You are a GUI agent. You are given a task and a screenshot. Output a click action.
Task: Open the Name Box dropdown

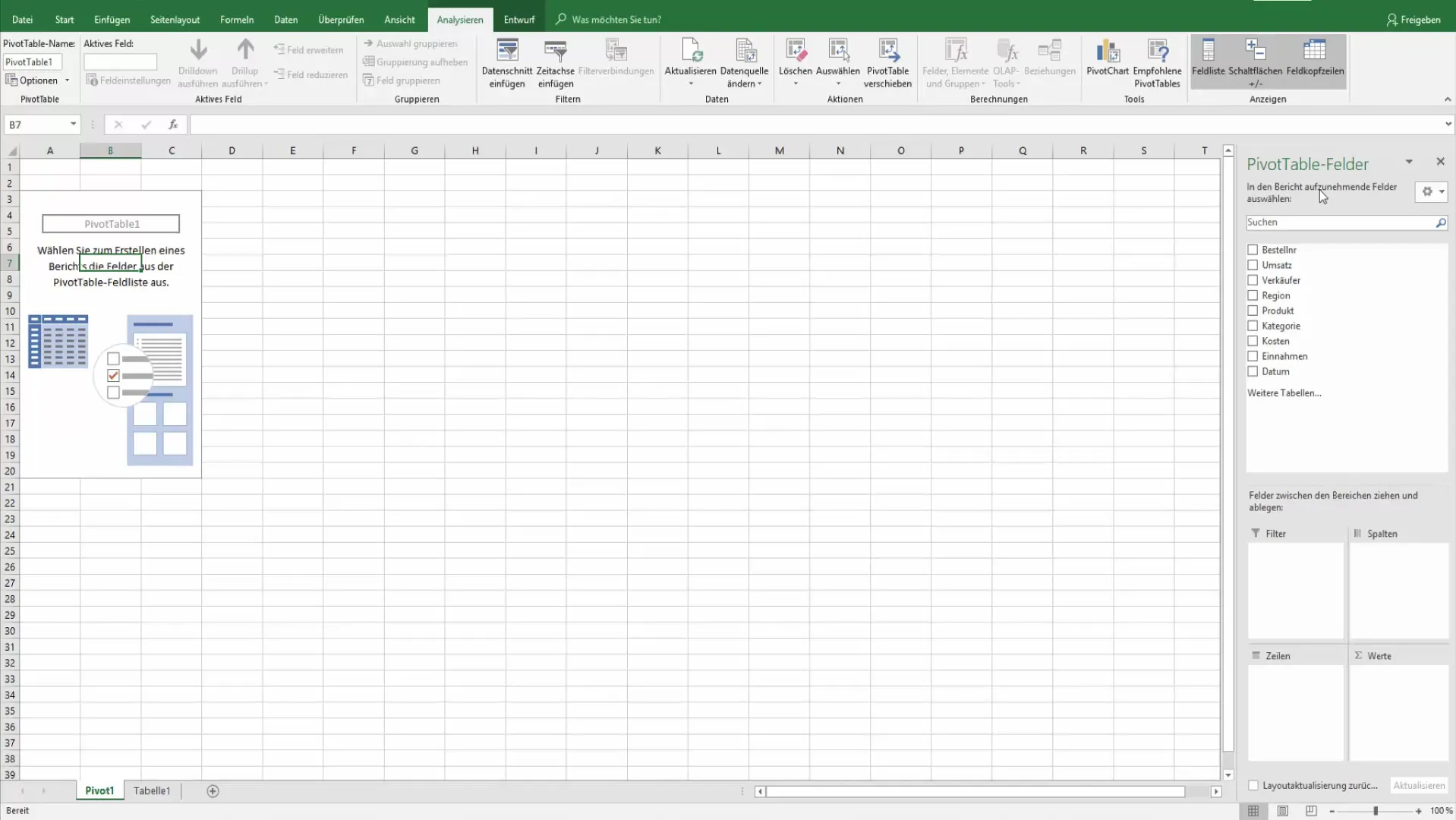coord(73,125)
